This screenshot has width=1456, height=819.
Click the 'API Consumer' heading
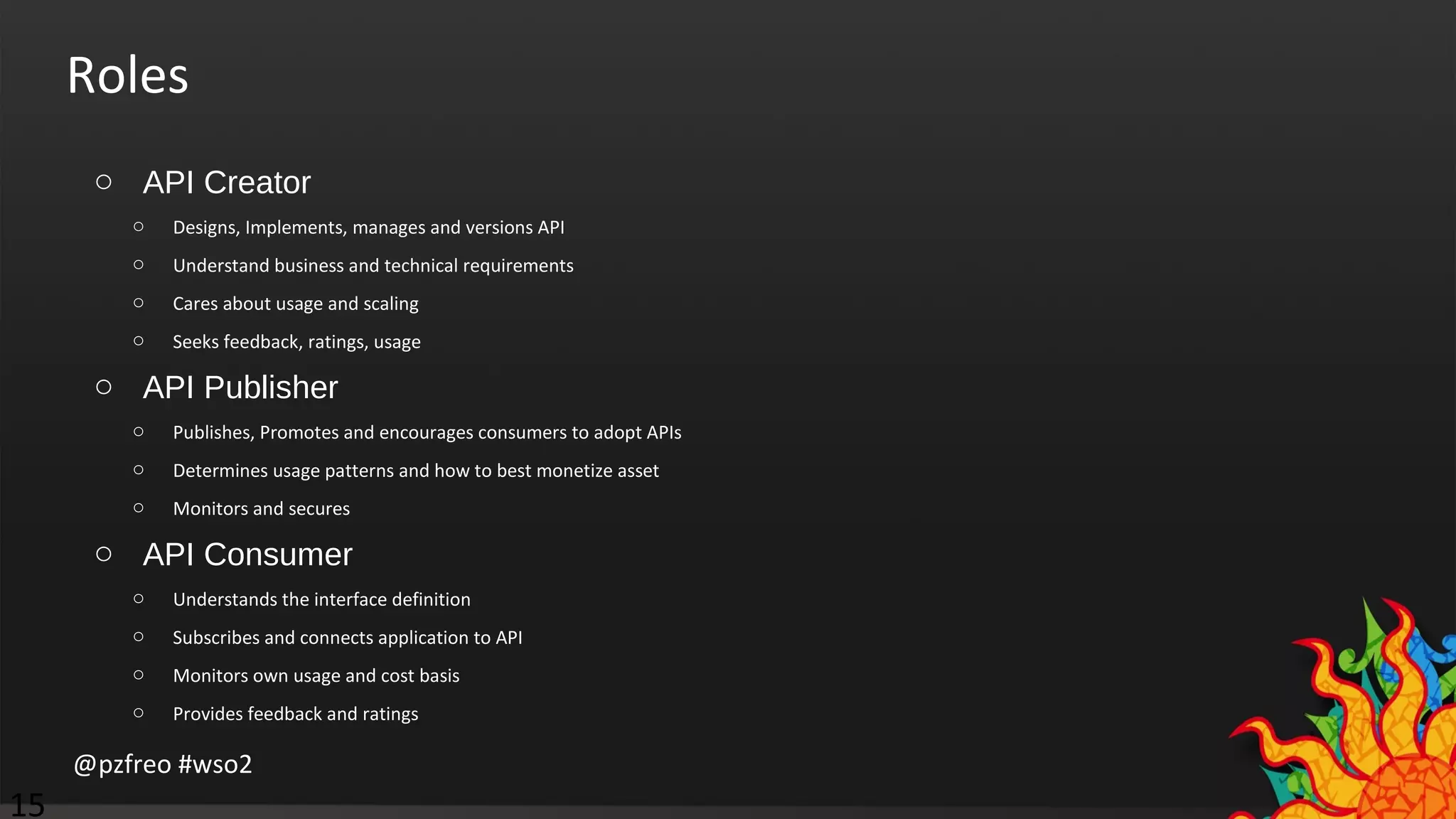click(247, 555)
